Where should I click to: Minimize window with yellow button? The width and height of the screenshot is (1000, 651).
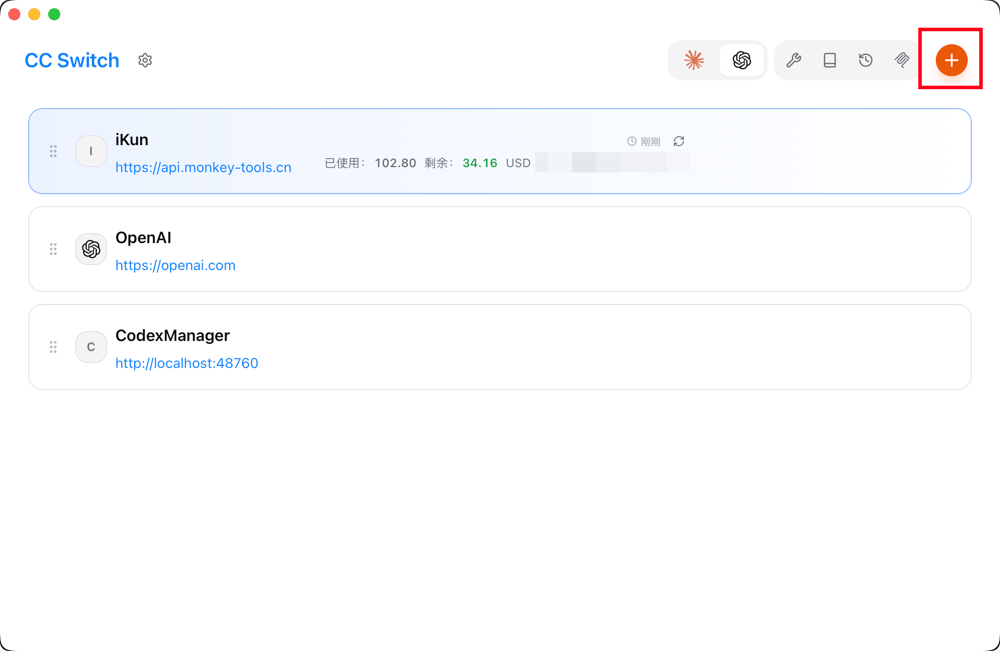tap(34, 14)
